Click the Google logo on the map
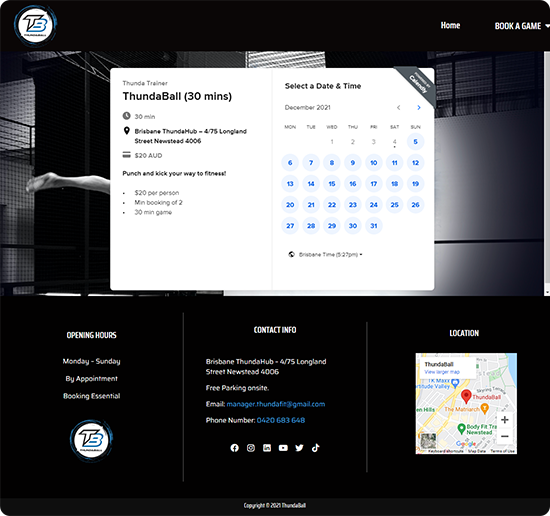 point(466,444)
